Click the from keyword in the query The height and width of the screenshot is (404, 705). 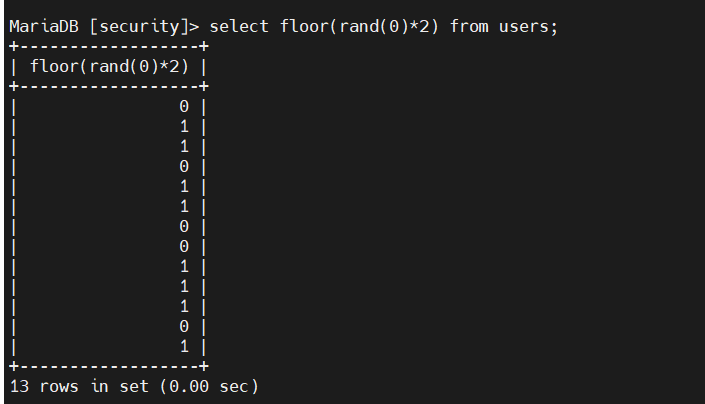(x=469, y=26)
